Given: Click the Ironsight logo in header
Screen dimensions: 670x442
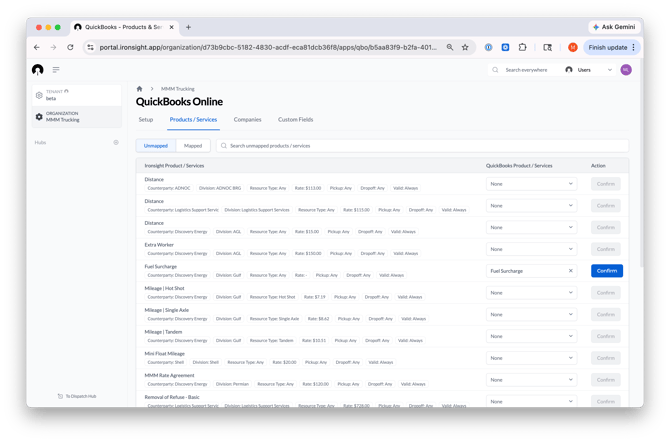Looking at the screenshot, I should (x=38, y=70).
